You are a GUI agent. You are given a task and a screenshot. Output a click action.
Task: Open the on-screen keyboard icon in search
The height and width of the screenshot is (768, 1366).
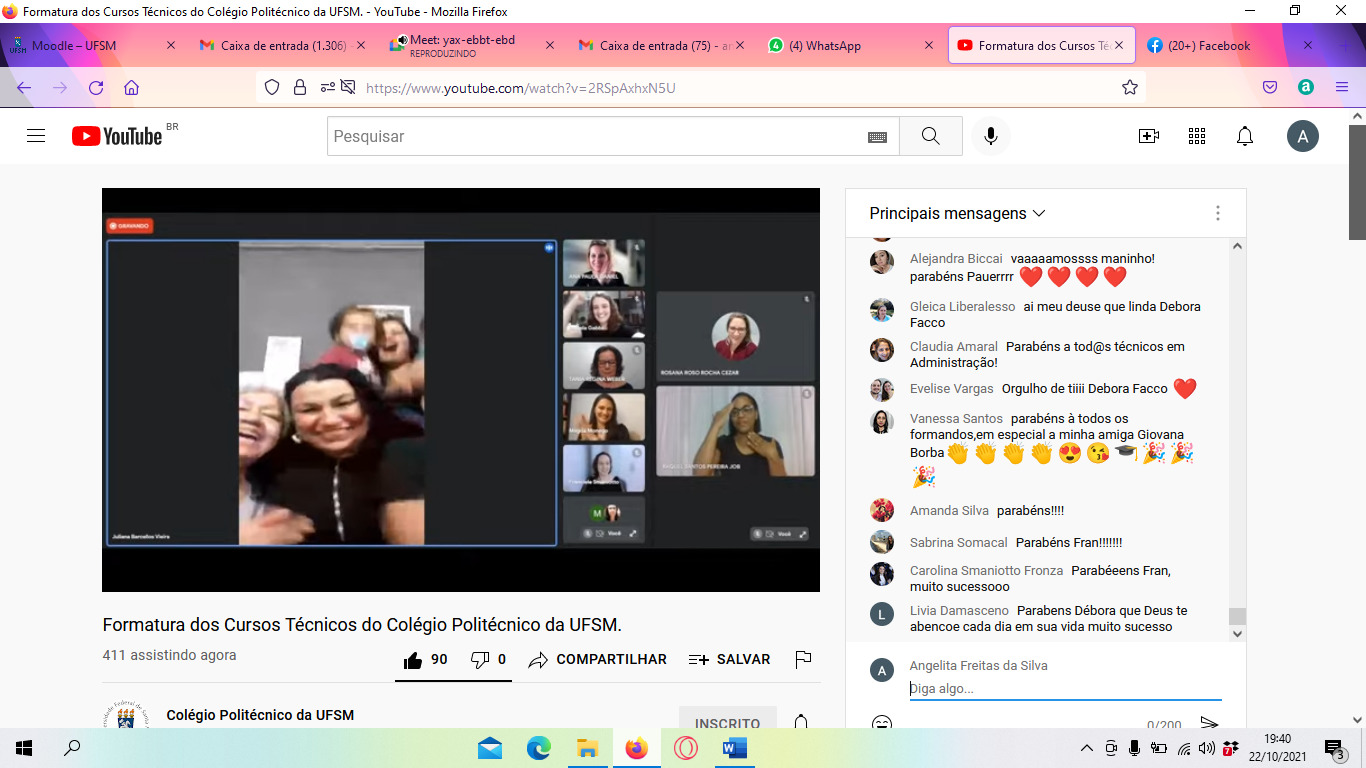(877, 137)
